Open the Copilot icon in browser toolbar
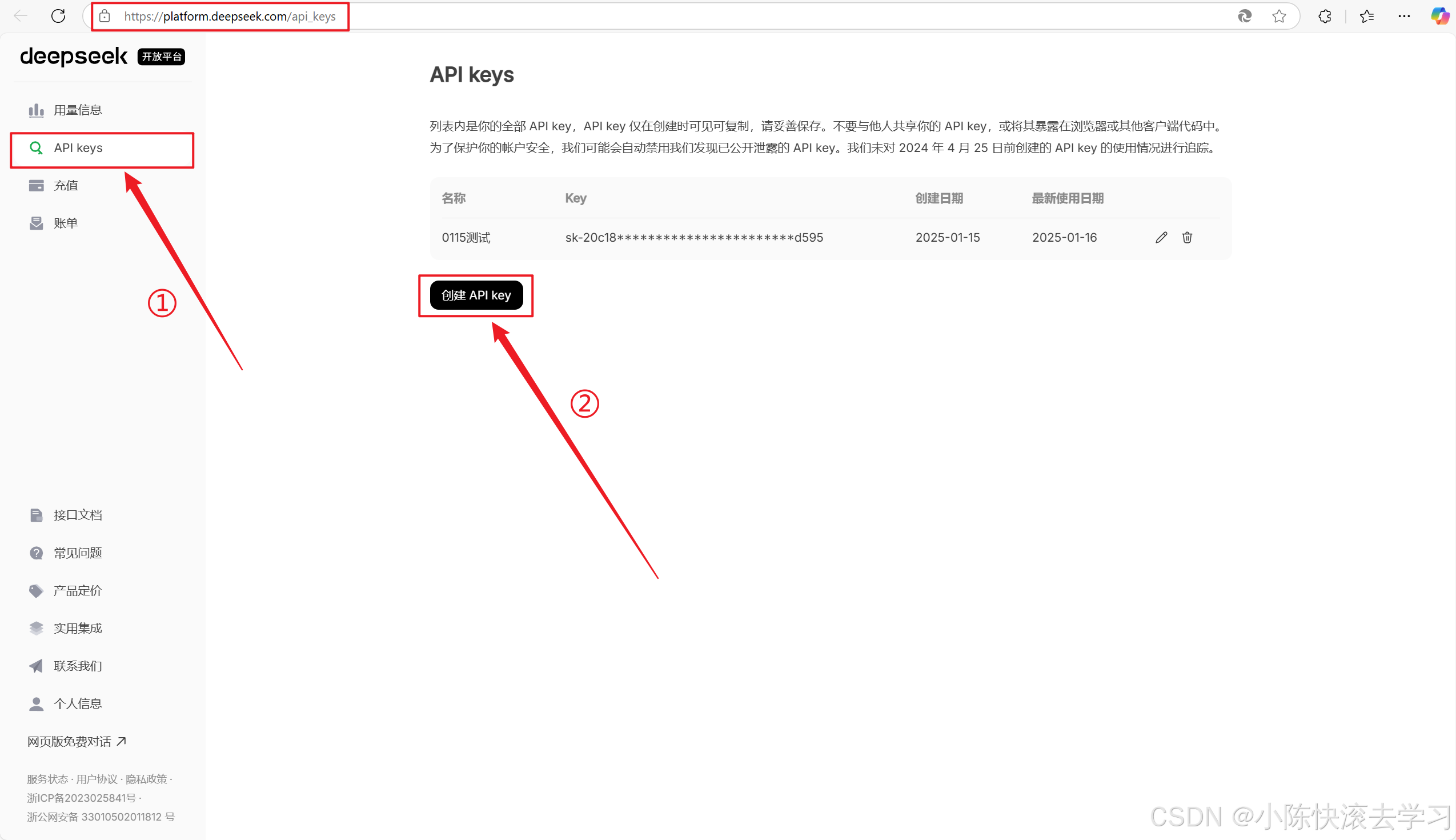The width and height of the screenshot is (1456, 840). tap(1439, 16)
